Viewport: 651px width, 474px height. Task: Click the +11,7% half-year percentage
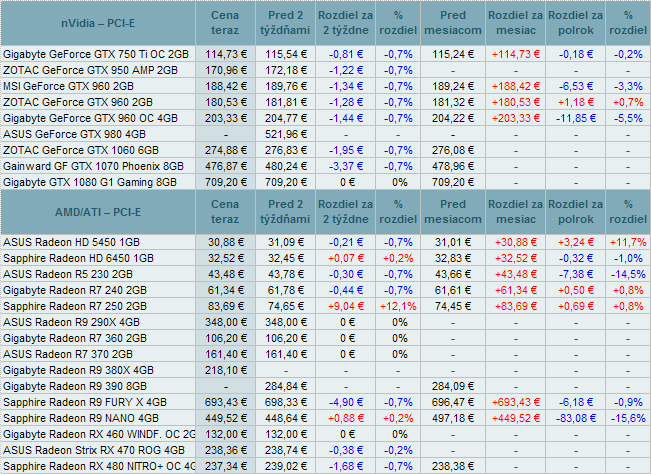coord(628,242)
